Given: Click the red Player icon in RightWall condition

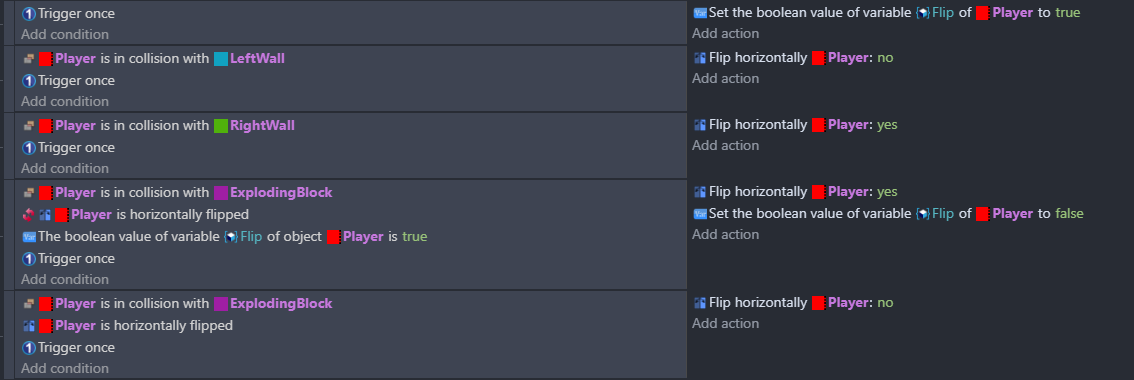Looking at the screenshot, I should pos(46,125).
